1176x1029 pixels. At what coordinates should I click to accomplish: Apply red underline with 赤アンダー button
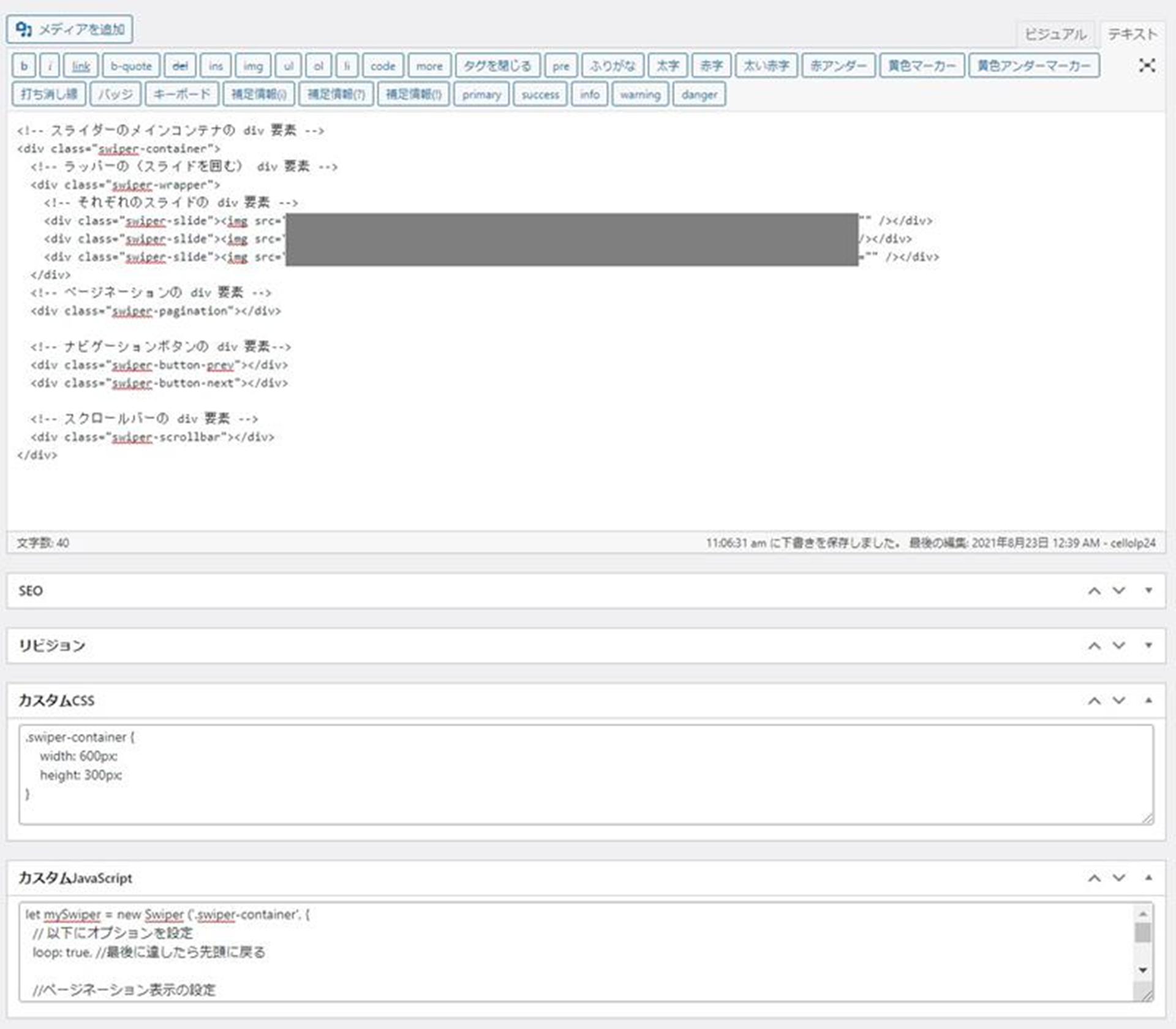[x=839, y=66]
